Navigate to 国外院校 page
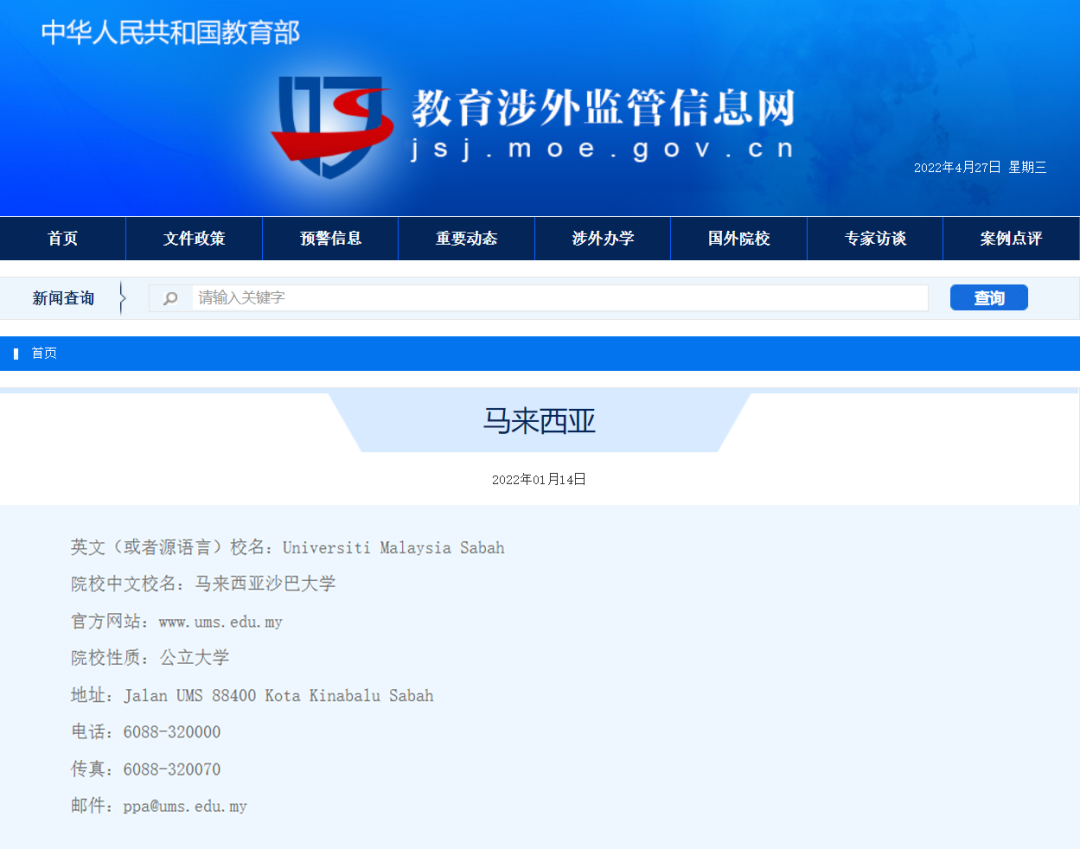 (739, 238)
